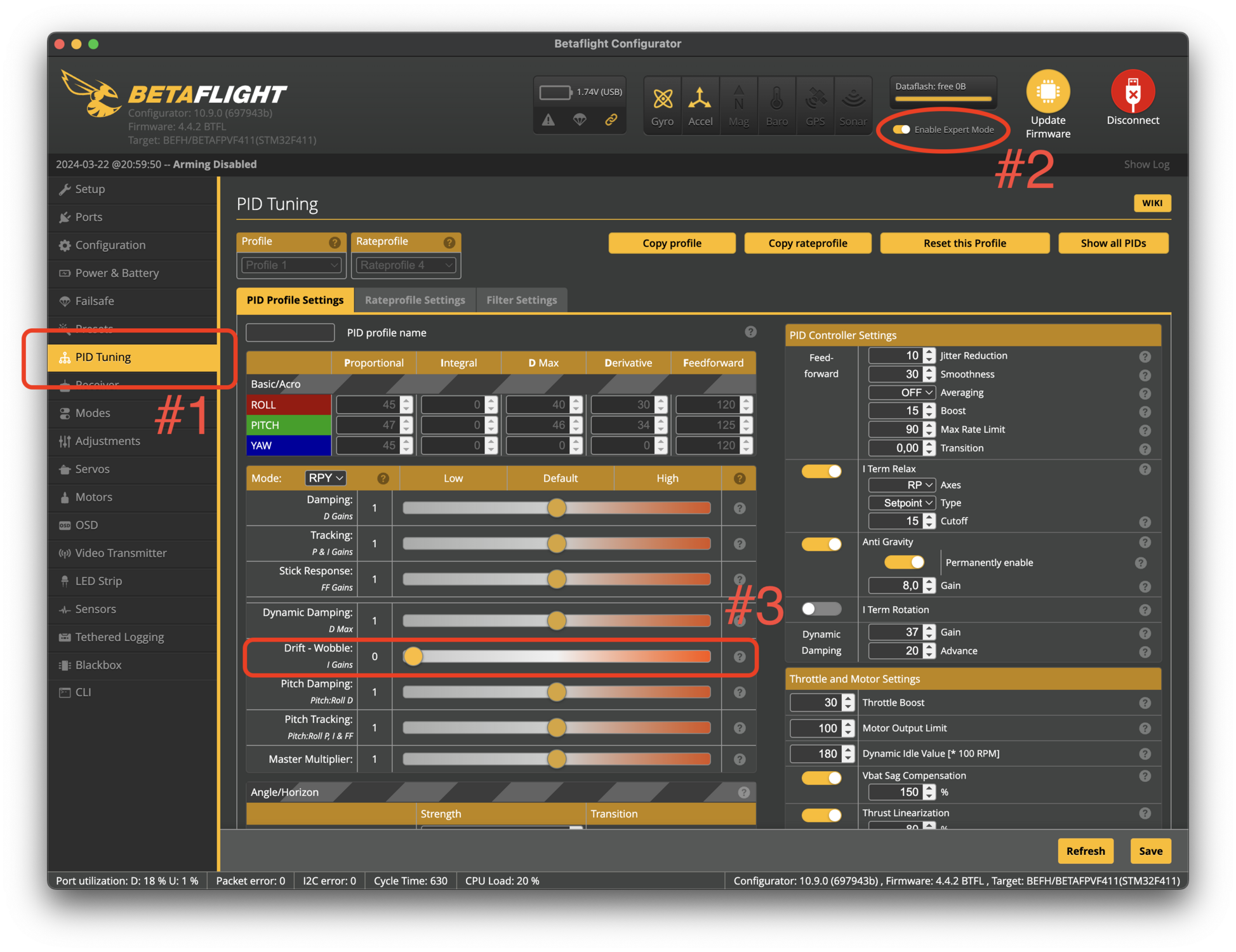Click Reset this Profile button
The image size is (1236, 952).
pos(964,243)
